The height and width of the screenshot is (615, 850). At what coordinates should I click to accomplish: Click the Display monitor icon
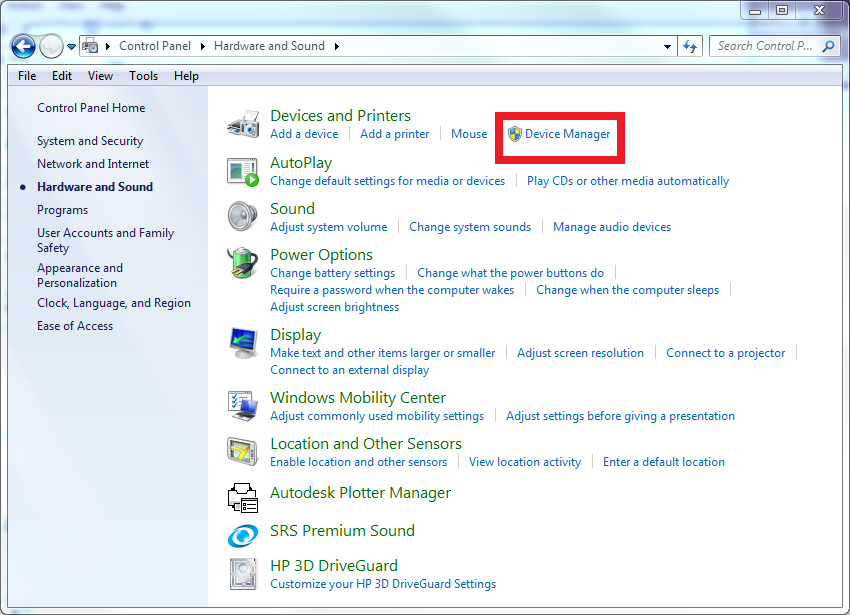(243, 343)
